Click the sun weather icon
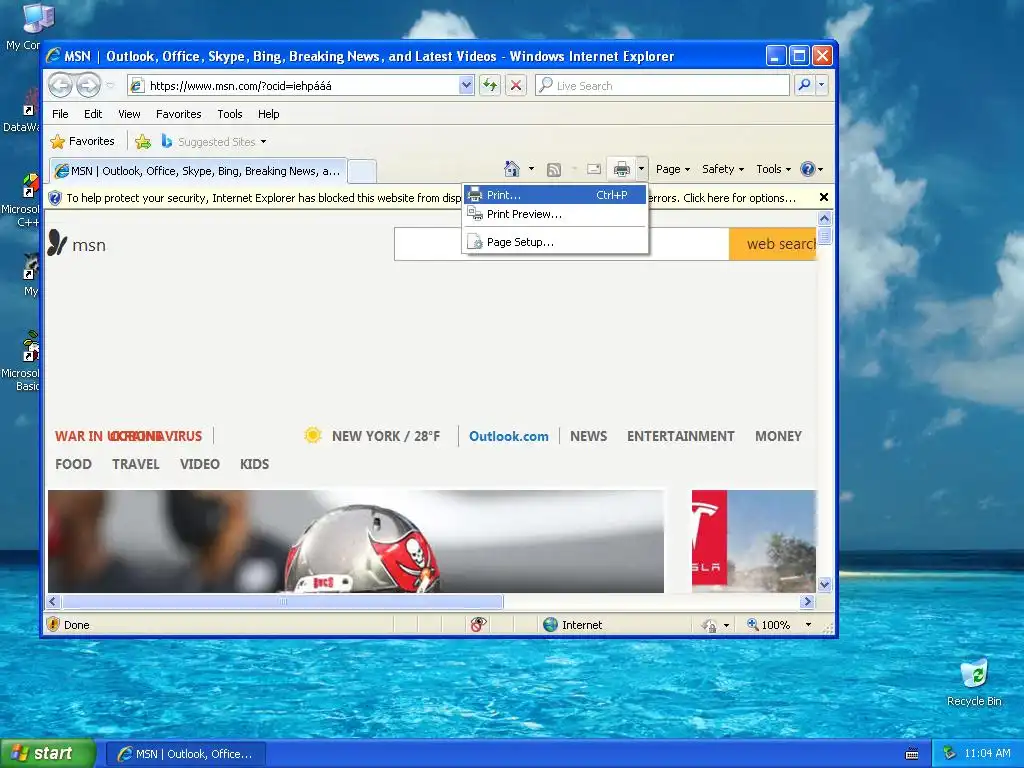The height and width of the screenshot is (768, 1024). pos(313,435)
